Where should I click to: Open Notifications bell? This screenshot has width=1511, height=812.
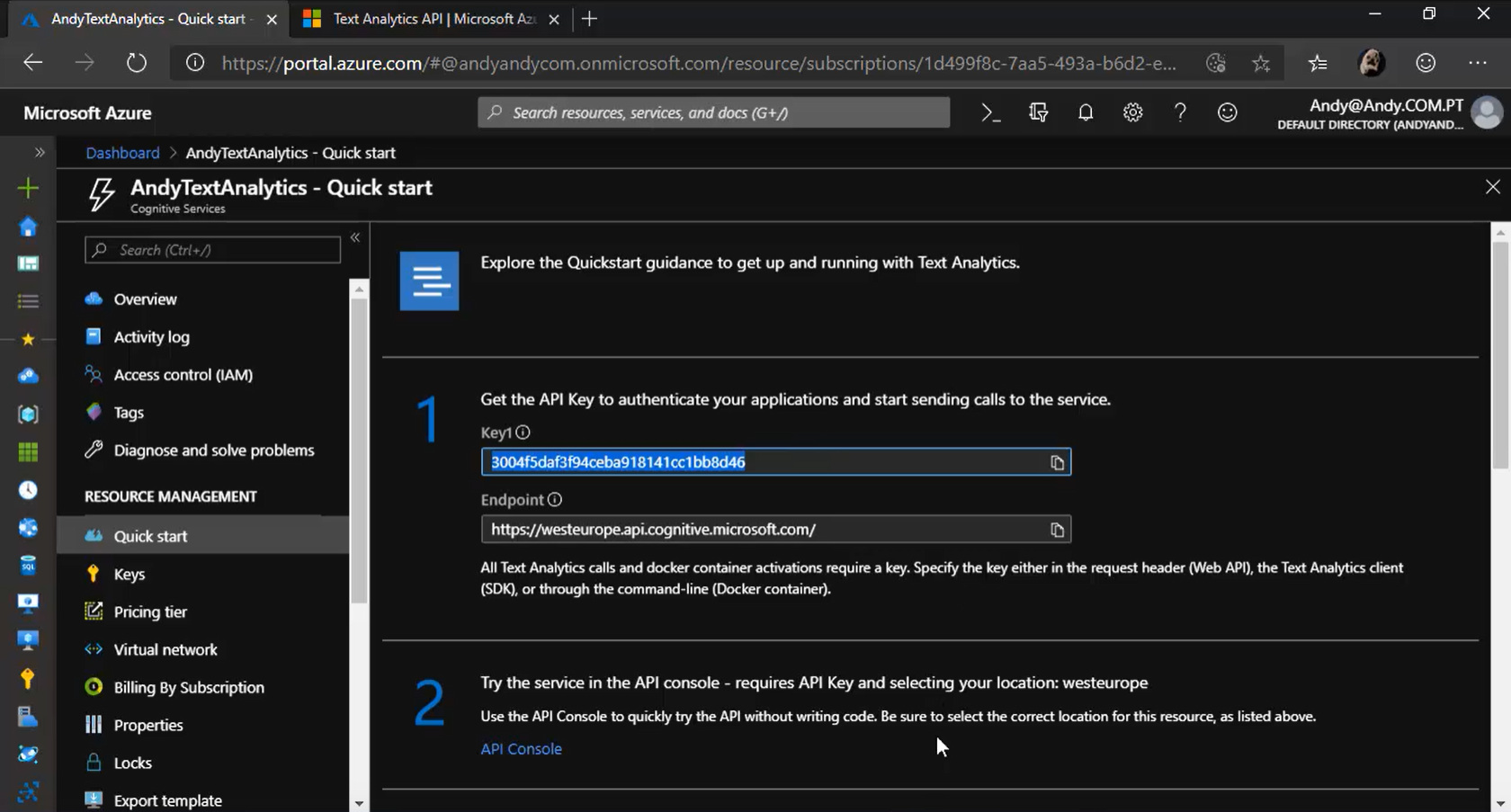pos(1086,112)
